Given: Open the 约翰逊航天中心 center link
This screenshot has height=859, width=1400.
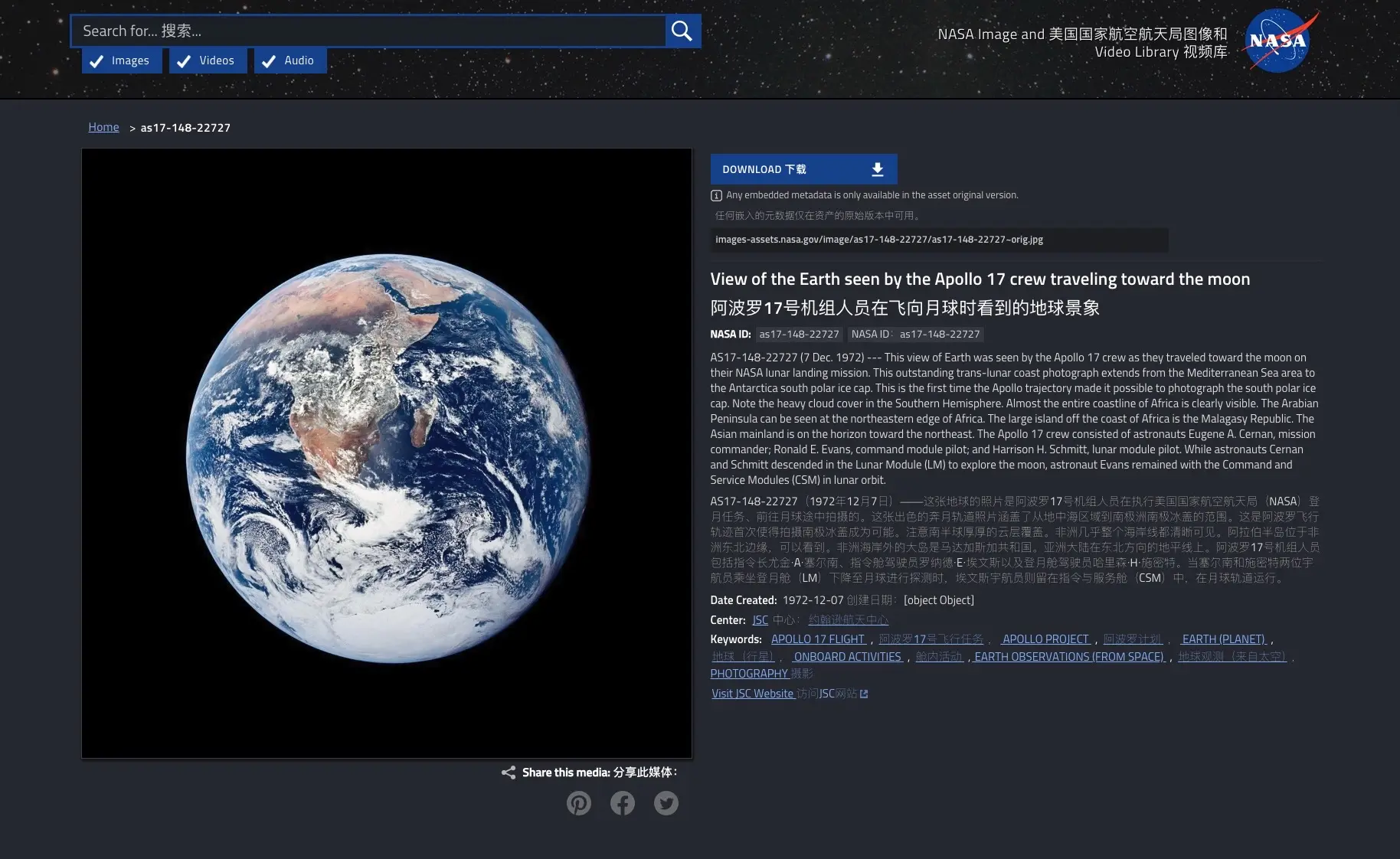Looking at the screenshot, I should 849,620.
